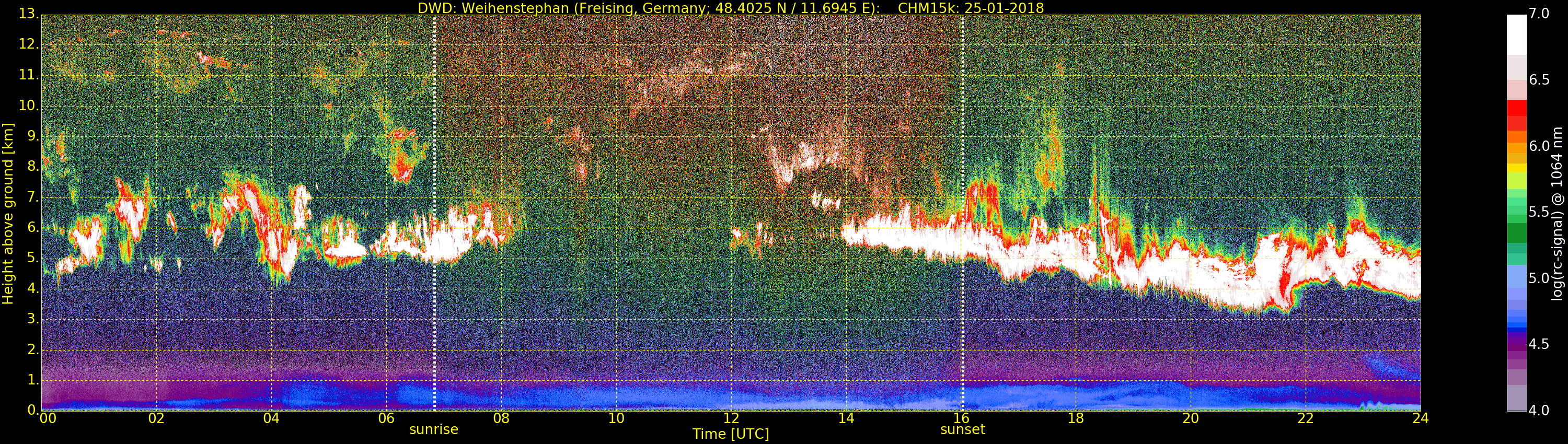Click the 'sunrise' label below the time axis
This screenshot has height=444, width=1568.
(x=433, y=429)
